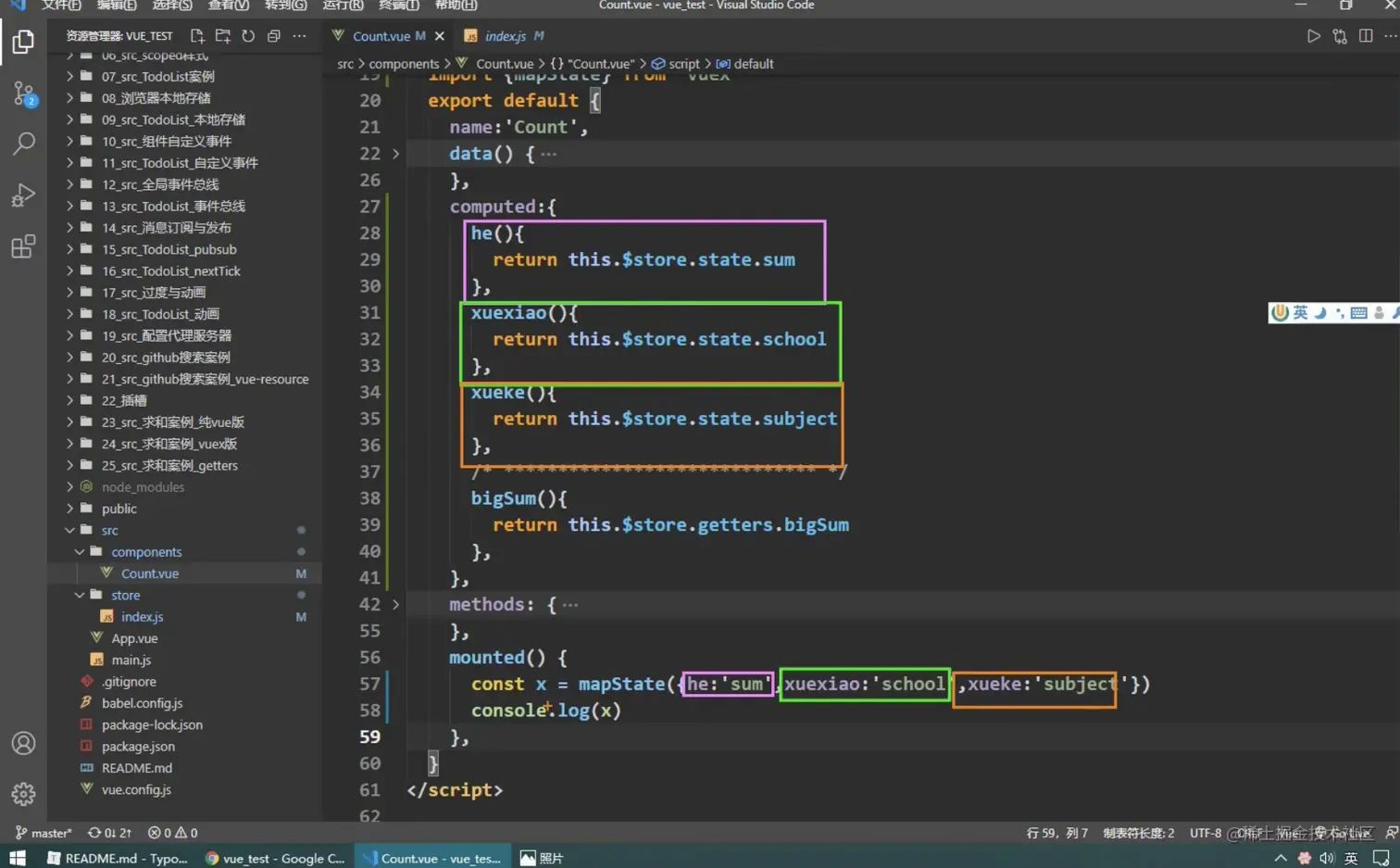Run the current file with play icon
The height and width of the screenshot is (868, 1400).
1313,36
